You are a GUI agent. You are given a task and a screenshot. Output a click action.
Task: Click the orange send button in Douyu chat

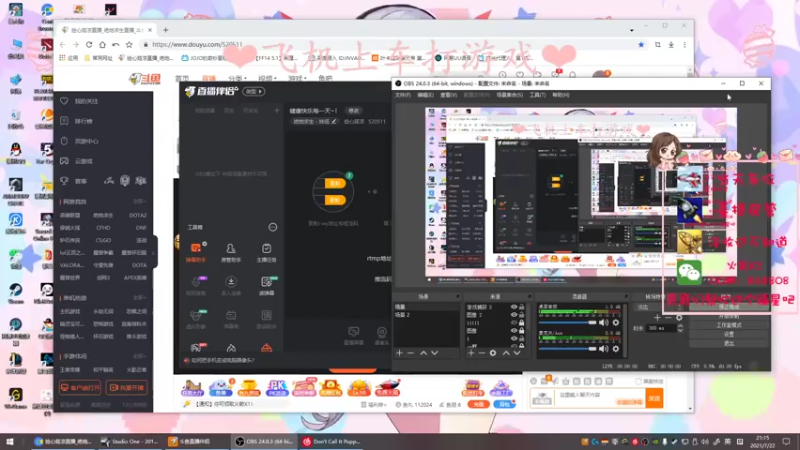pyautogui.click(x=655, y=398)
